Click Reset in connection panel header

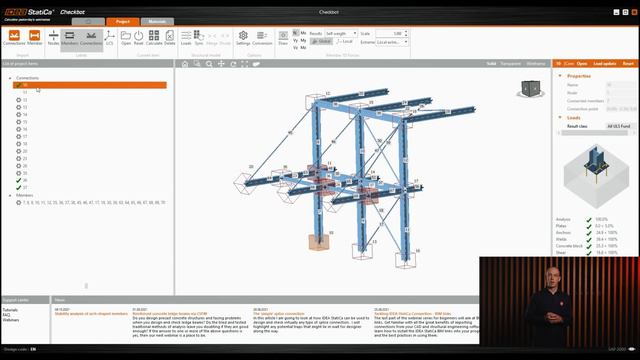628,64
